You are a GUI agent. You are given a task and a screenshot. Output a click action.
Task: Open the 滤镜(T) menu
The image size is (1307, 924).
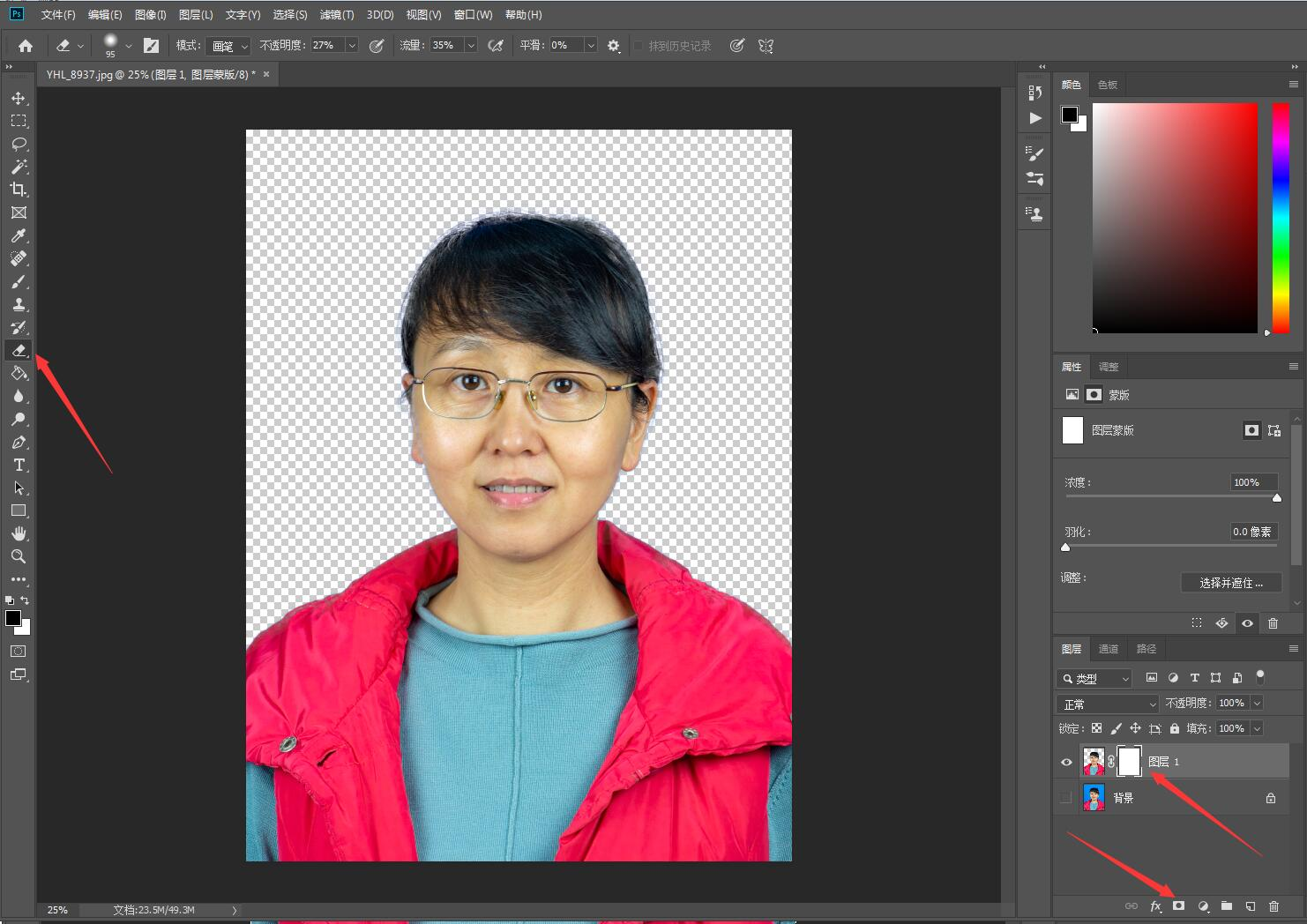336,15
